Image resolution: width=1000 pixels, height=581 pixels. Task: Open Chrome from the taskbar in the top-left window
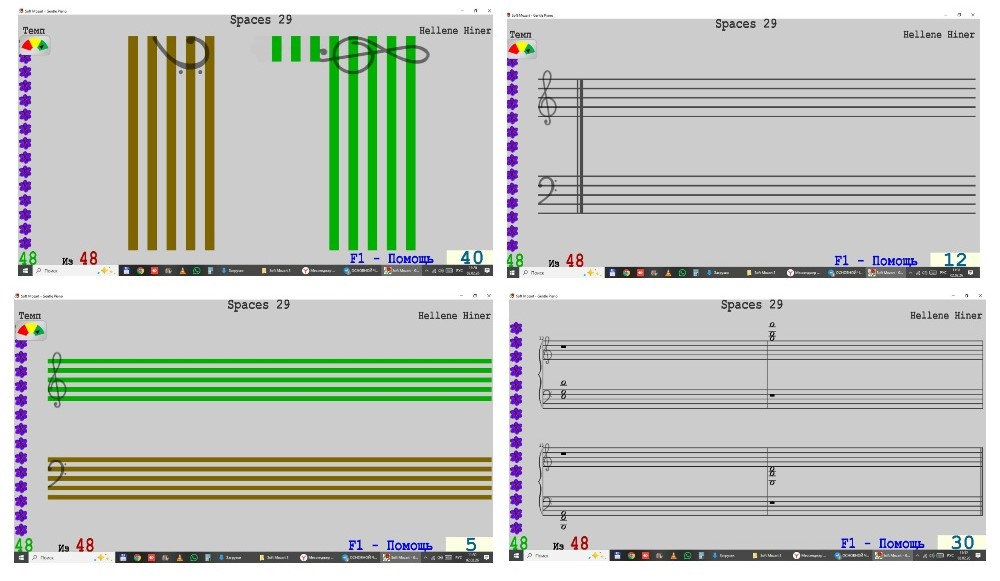(141, 271)
